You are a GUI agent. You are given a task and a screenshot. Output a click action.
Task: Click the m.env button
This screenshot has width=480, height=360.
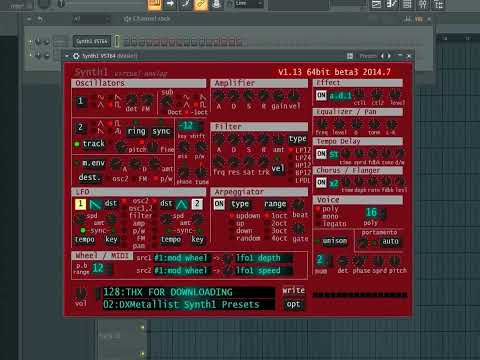point(93,163)
